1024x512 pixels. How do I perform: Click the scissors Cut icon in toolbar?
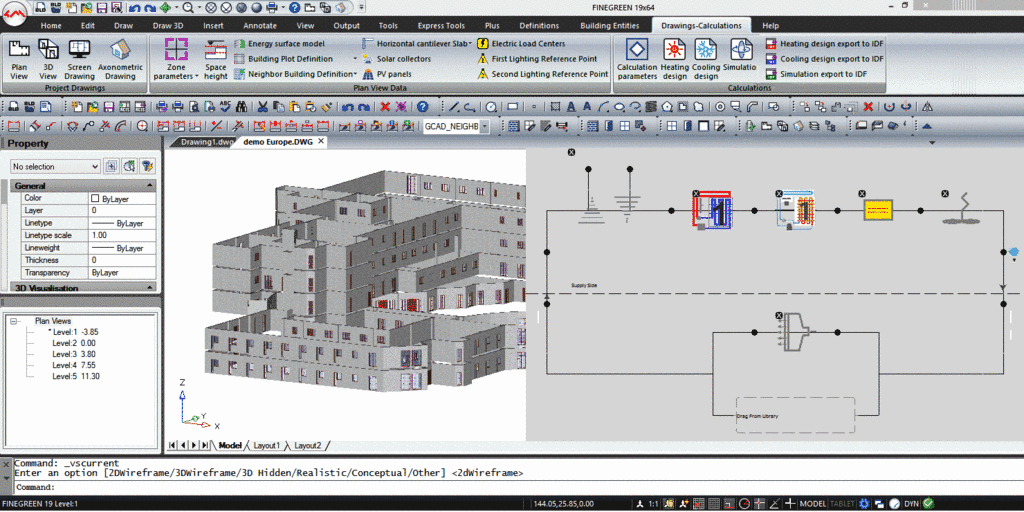tap(263, 107)
